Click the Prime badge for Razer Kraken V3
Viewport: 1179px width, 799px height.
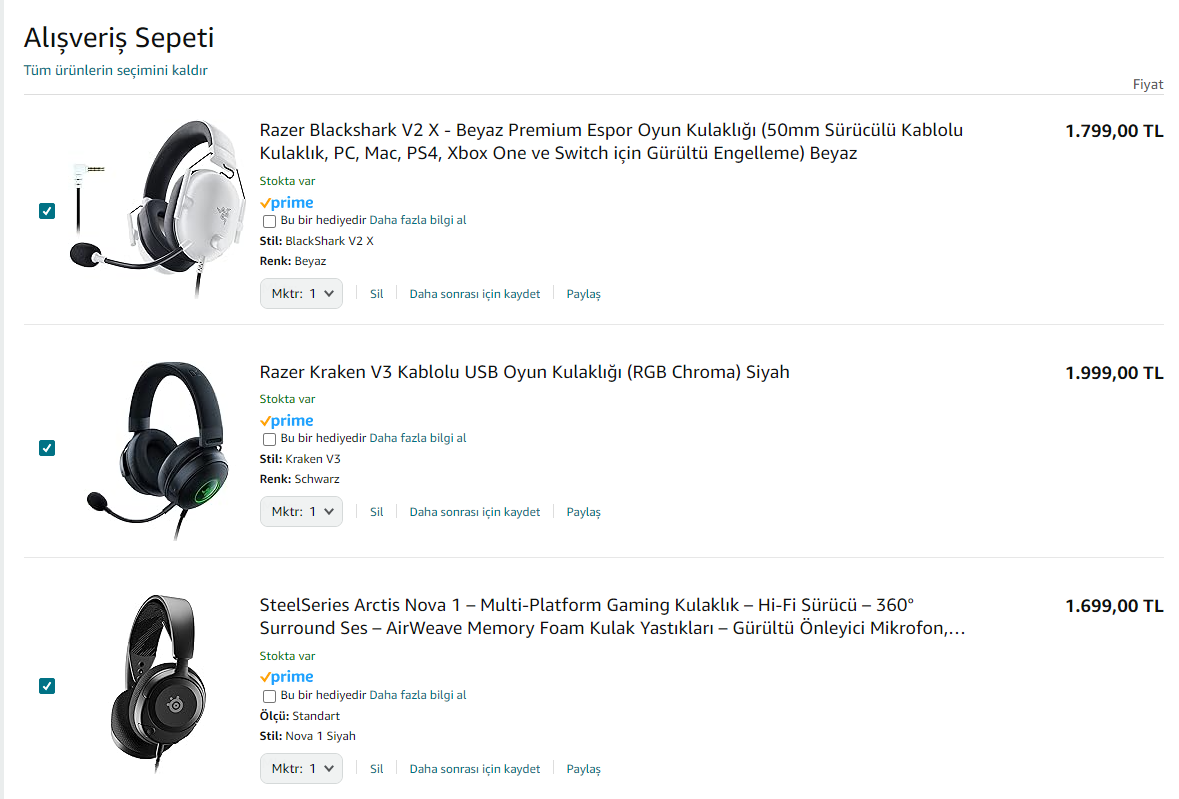[x=286, y=421]
